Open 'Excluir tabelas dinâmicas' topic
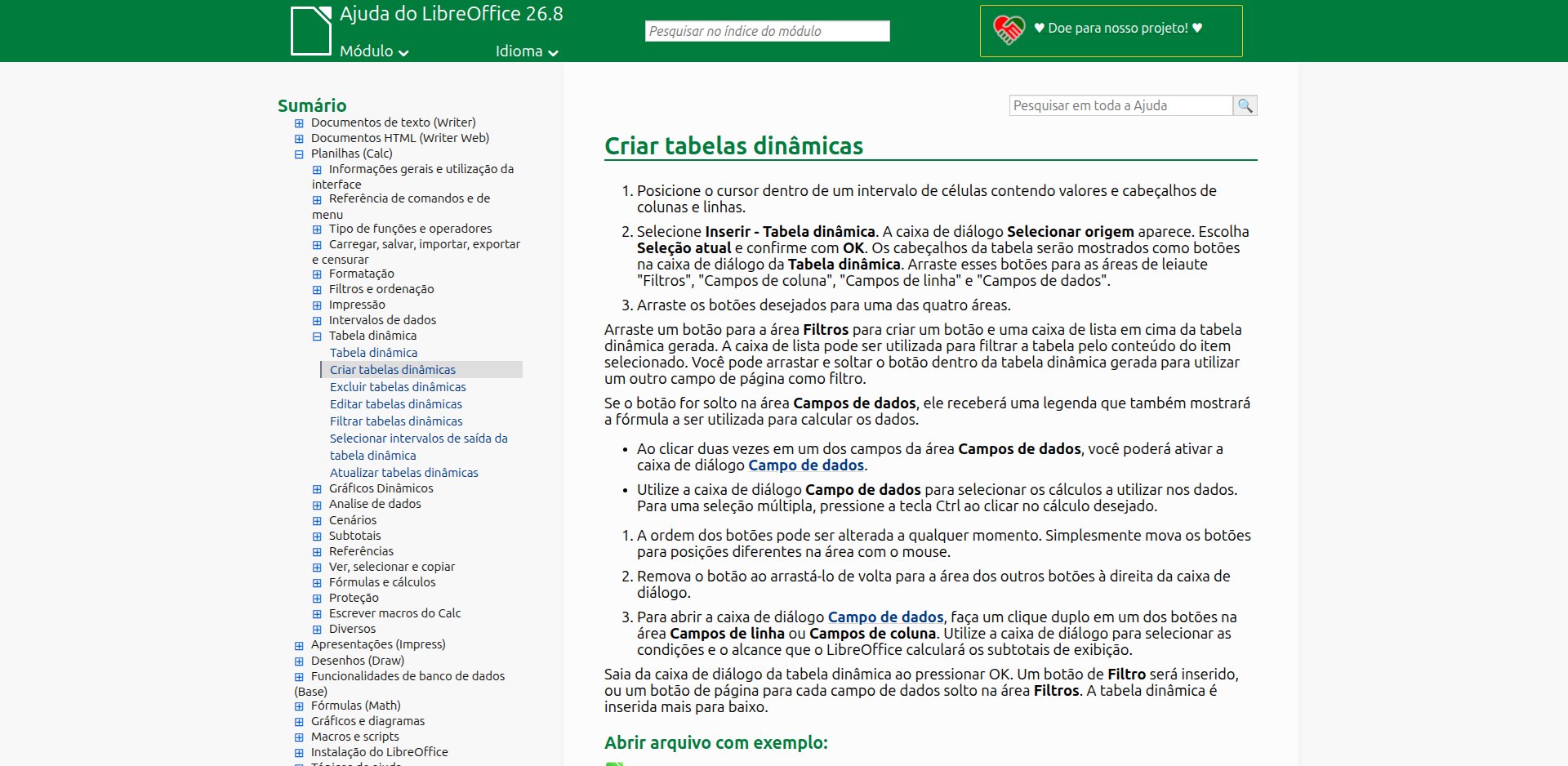This screenshot has width=1568, height=766. tap(398, 387)
